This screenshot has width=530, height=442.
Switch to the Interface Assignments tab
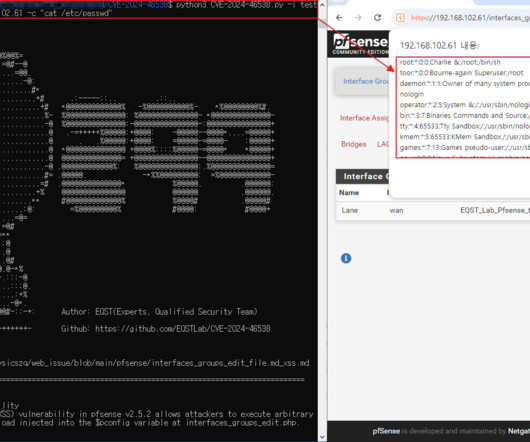pyautogui.click(x=364, y=118)
